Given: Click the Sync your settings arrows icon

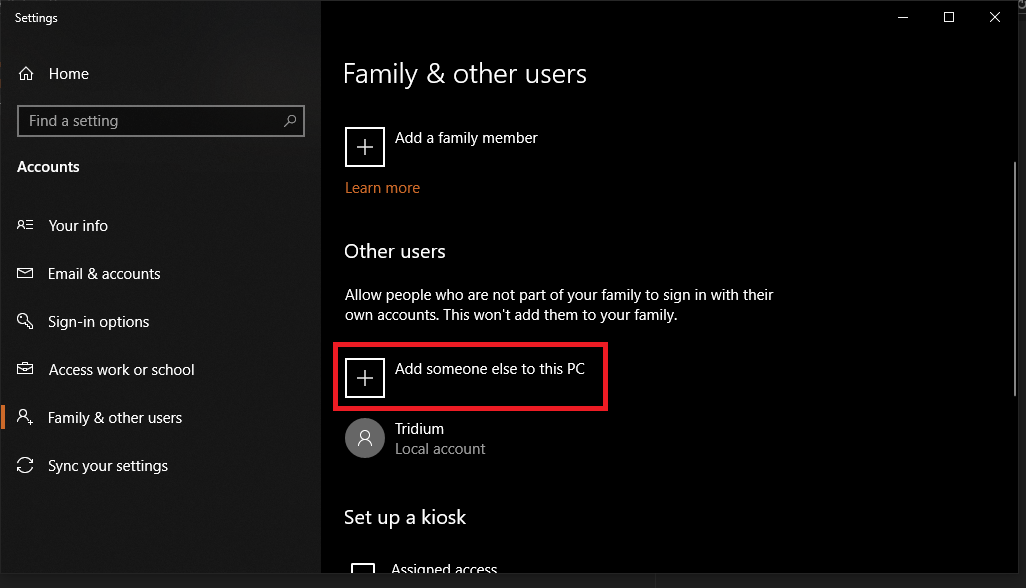Looking at the screenshot, I should [x=25, y=465].
